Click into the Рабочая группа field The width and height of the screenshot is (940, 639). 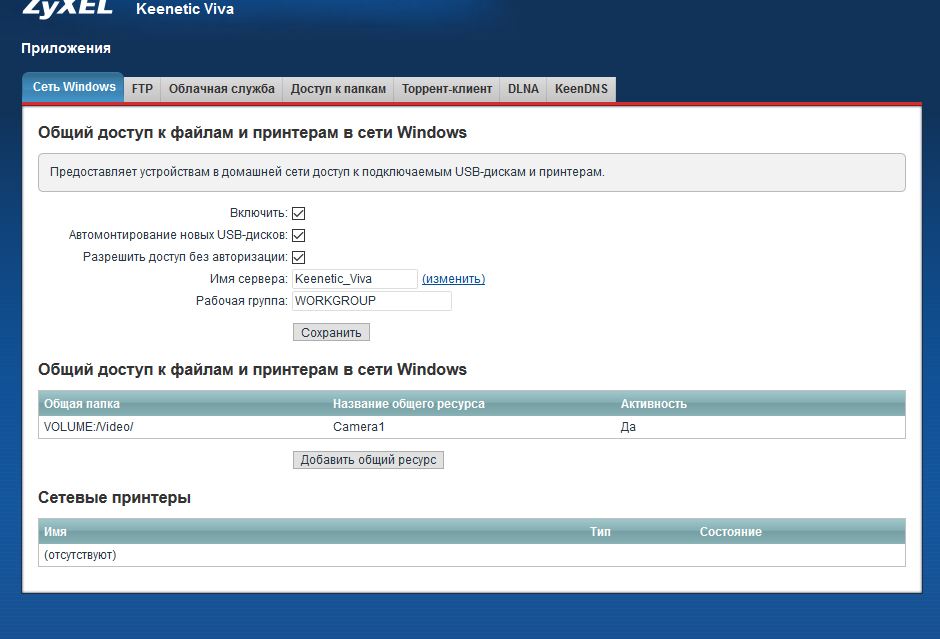(372, 301)
